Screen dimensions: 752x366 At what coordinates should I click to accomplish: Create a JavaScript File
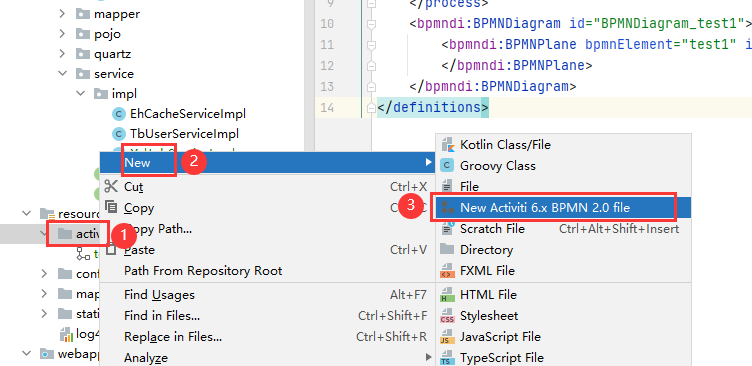pos(563,337)
